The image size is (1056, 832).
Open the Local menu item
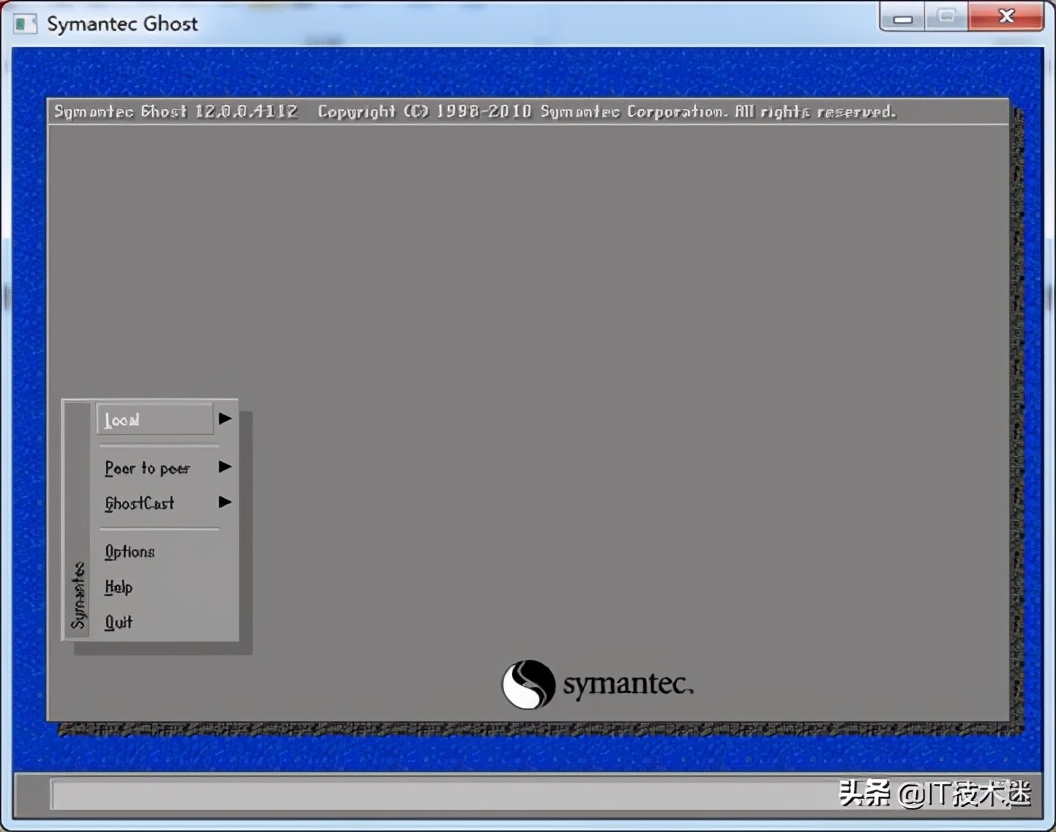(155, 419)
